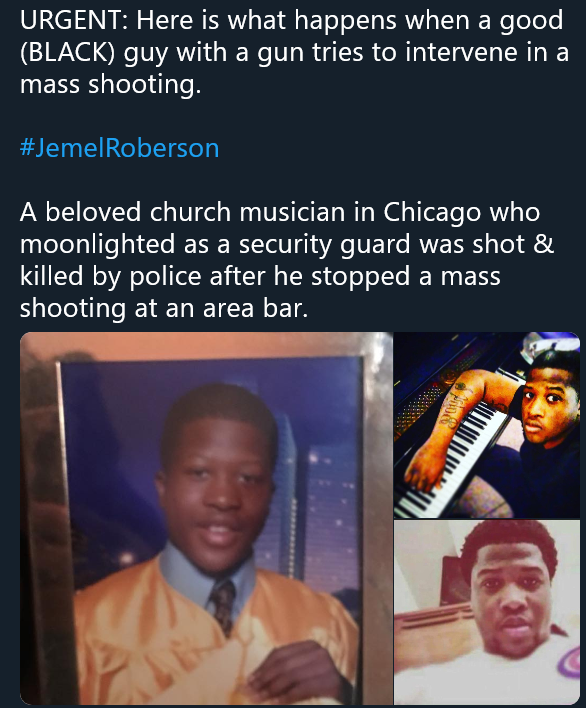
Task: Click the word (BLACK) in the tweet
Action: pyautogui.click(x=67, y=52)
